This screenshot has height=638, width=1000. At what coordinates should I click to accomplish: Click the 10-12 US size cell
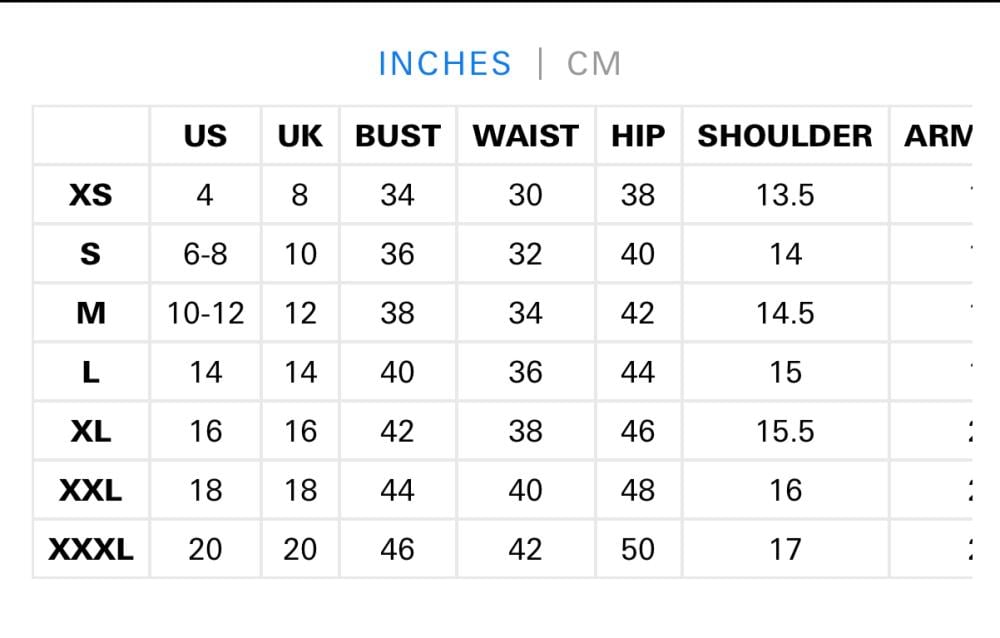(205, 313)
